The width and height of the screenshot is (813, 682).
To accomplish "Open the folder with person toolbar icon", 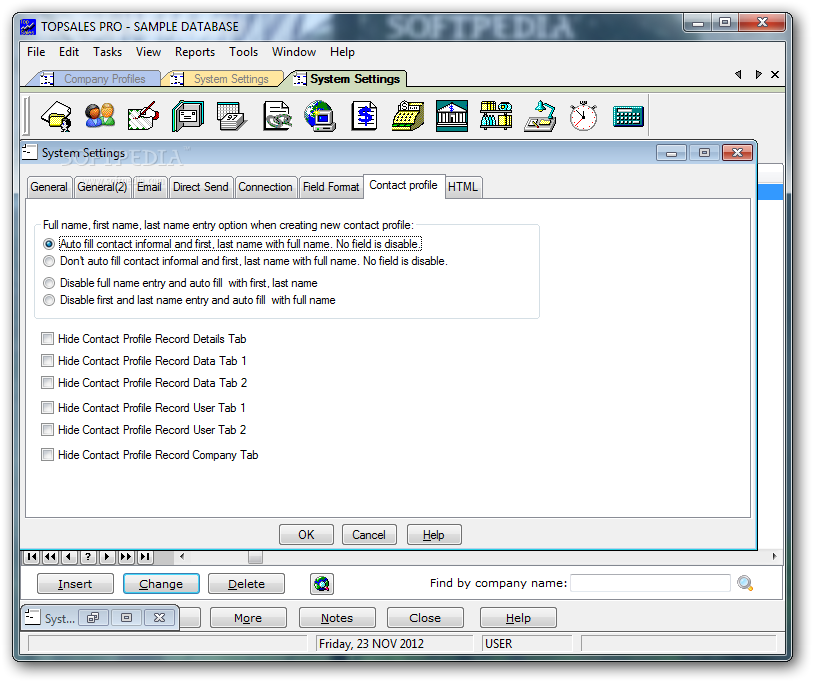I will pyautogui.click(x=56, y=116).
